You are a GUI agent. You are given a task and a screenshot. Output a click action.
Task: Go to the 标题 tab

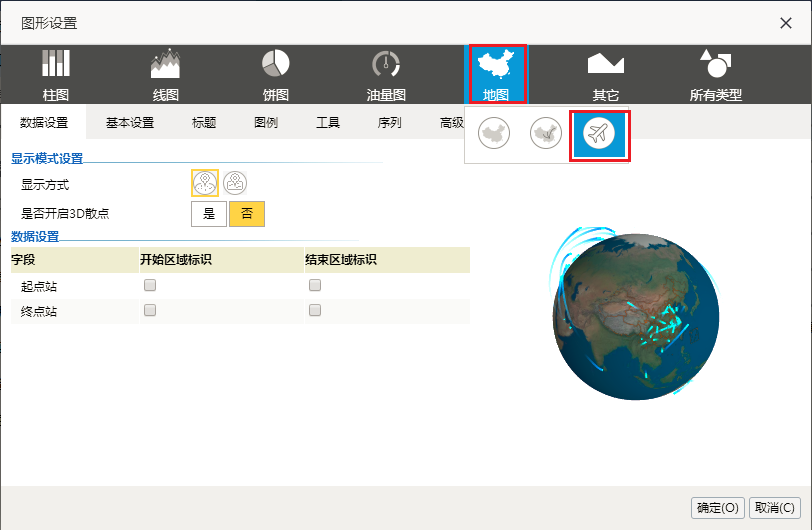pyautogui.click(x=204, y=123)
